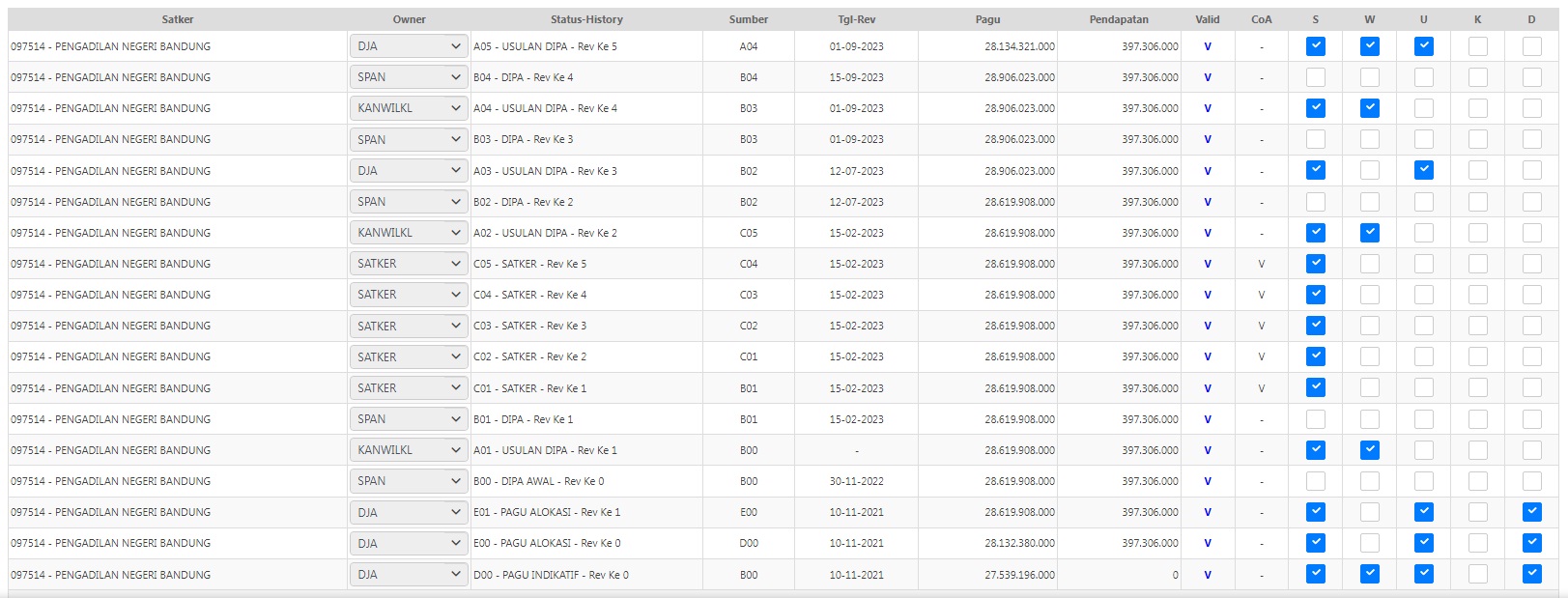
Task: Check the D checkbox for C03 SATKER row
Action: pos(1531,326)
